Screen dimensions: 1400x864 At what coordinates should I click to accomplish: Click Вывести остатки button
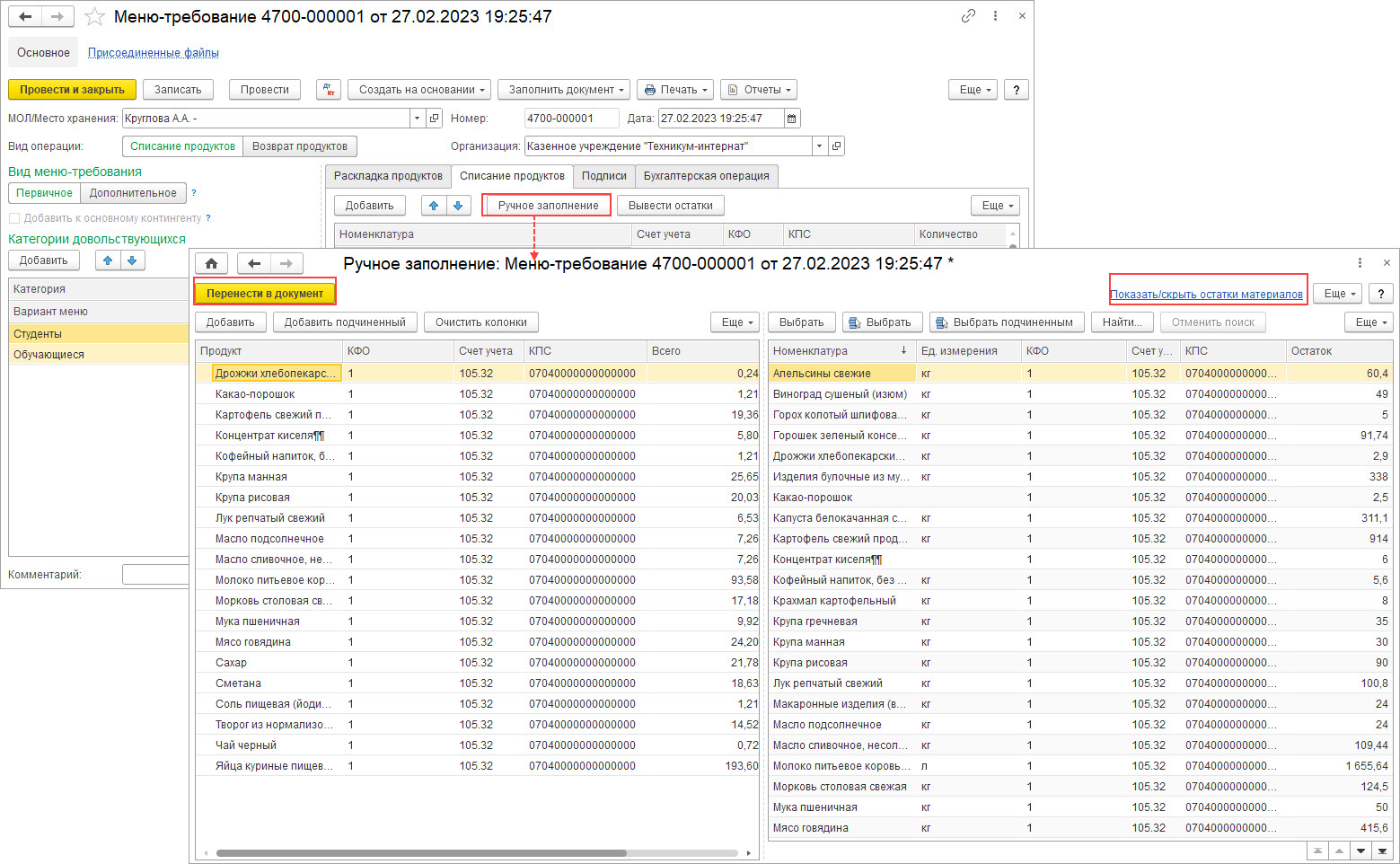[671, 206]
